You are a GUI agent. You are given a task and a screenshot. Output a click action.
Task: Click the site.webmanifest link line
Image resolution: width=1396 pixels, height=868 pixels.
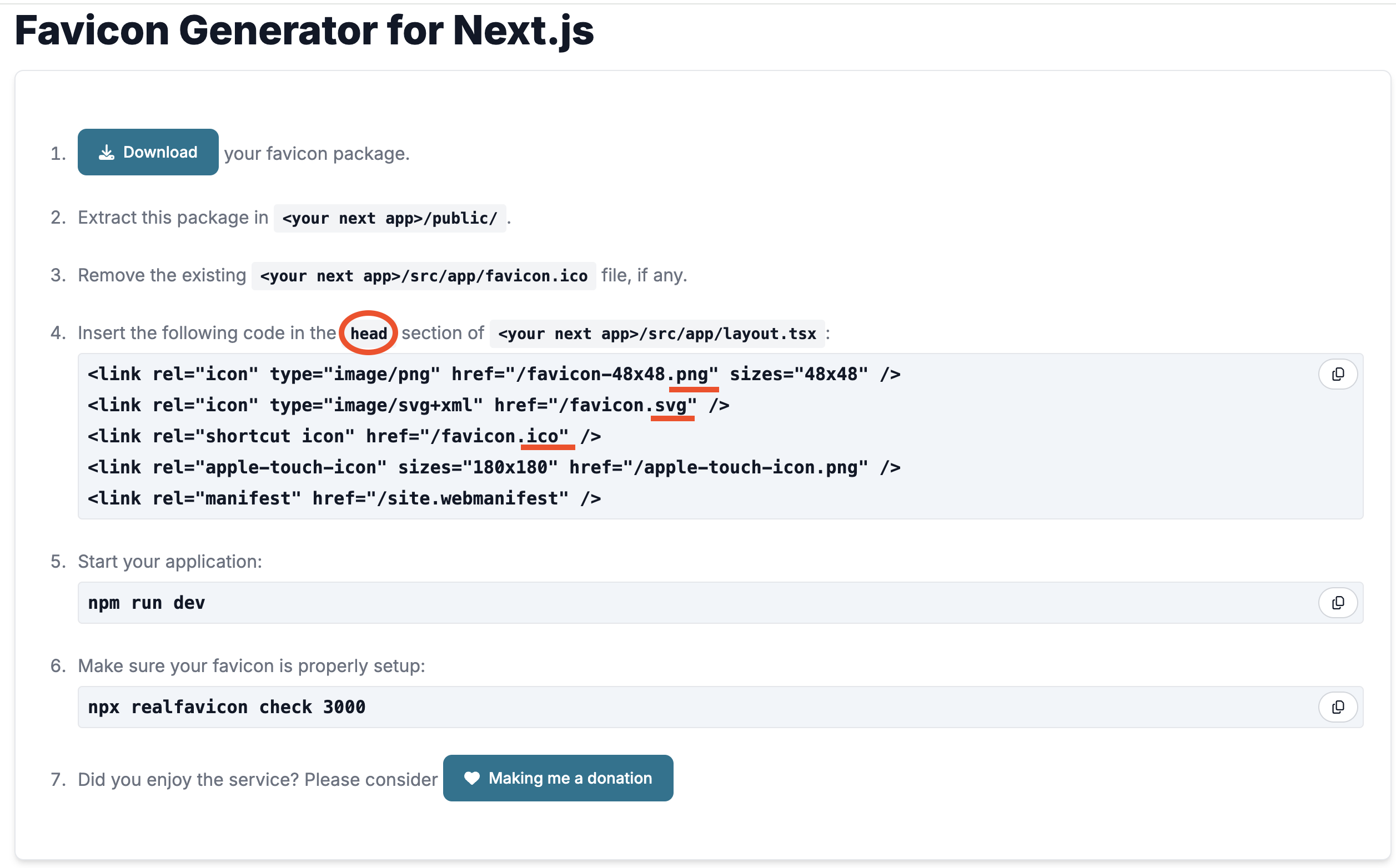343,498
